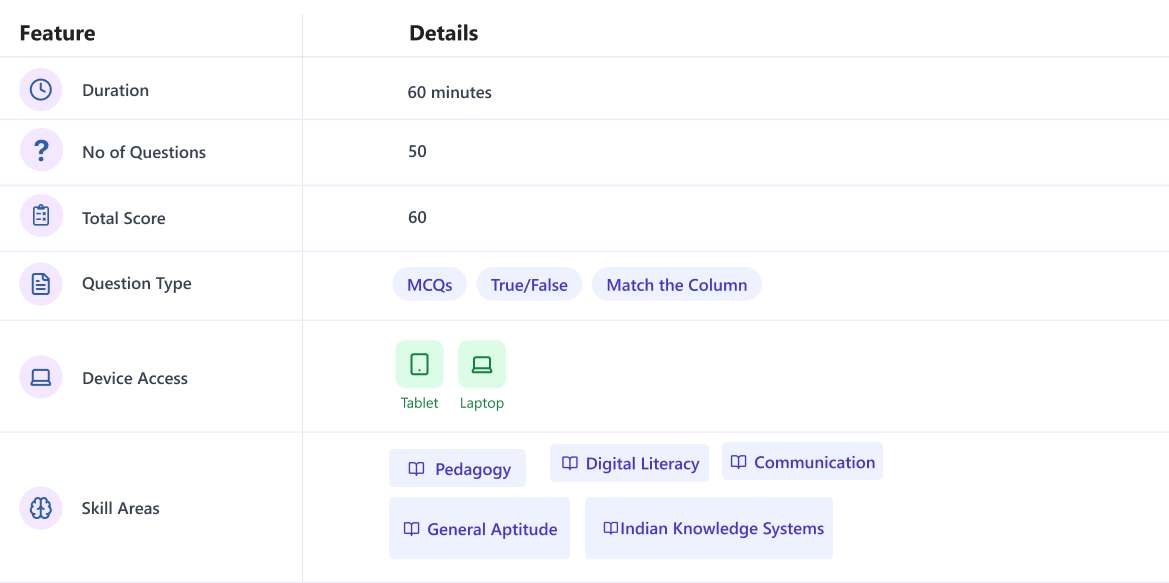This screenshot has height=583, width=1169.
Task: Click the Match the Column chip
Action: point(676,285)
